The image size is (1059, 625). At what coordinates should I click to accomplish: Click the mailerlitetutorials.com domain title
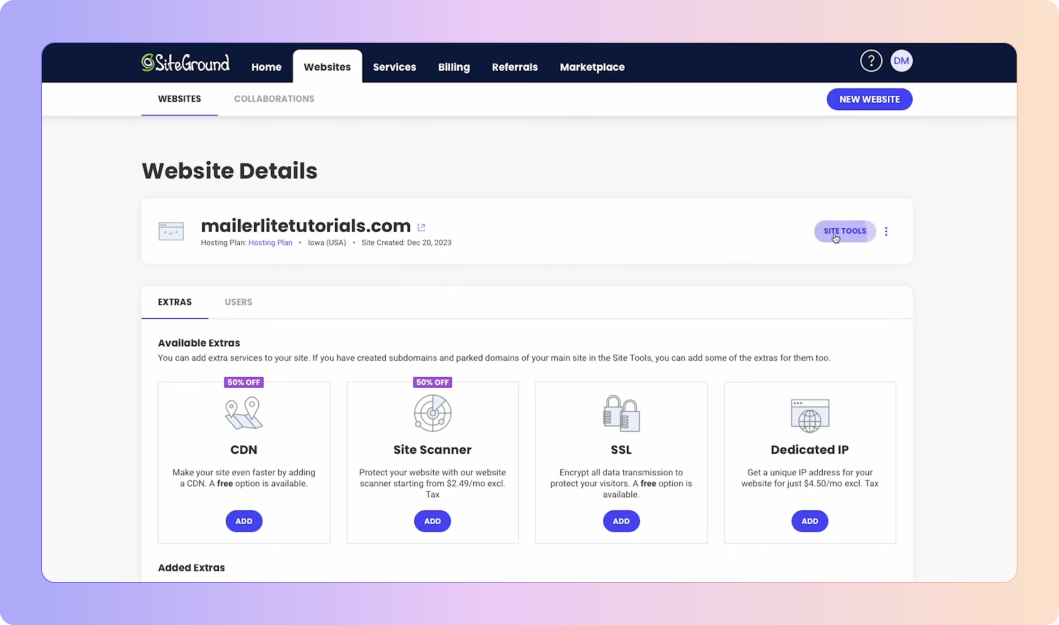[306, 226]
